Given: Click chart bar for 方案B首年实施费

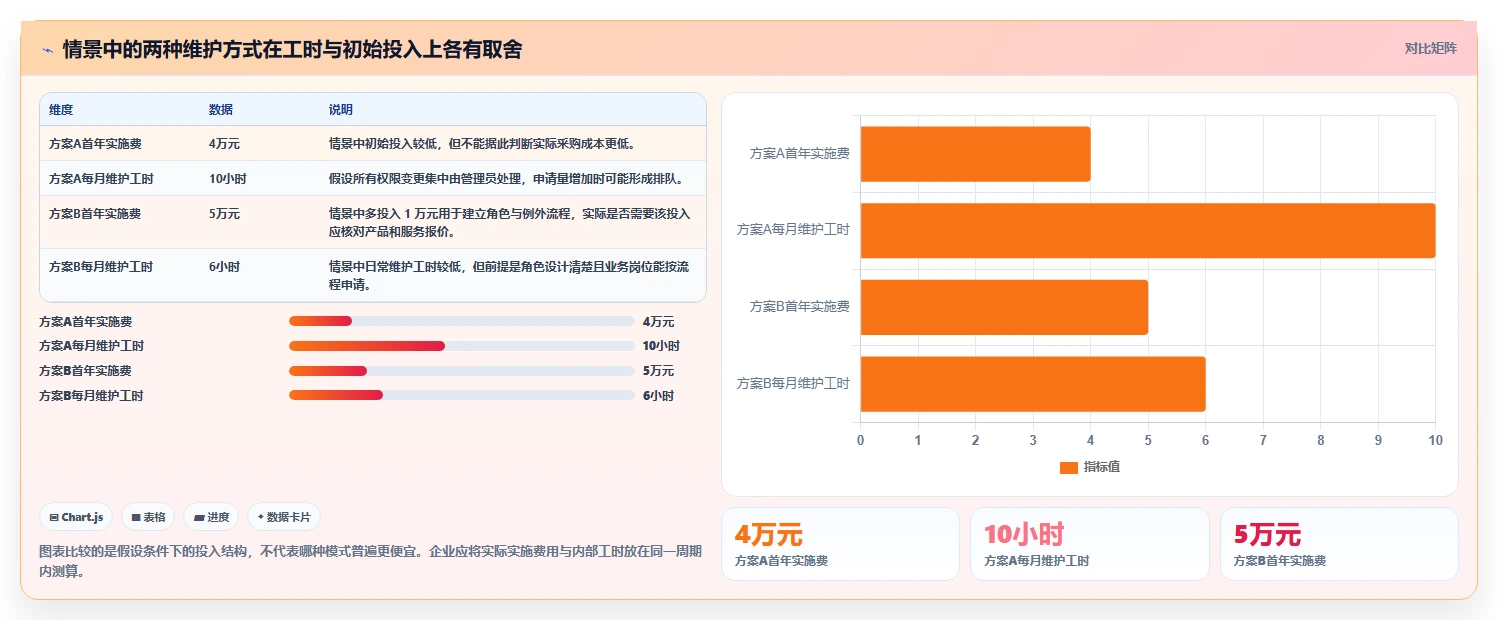Looking at the screenshot, I should 1004,307.
